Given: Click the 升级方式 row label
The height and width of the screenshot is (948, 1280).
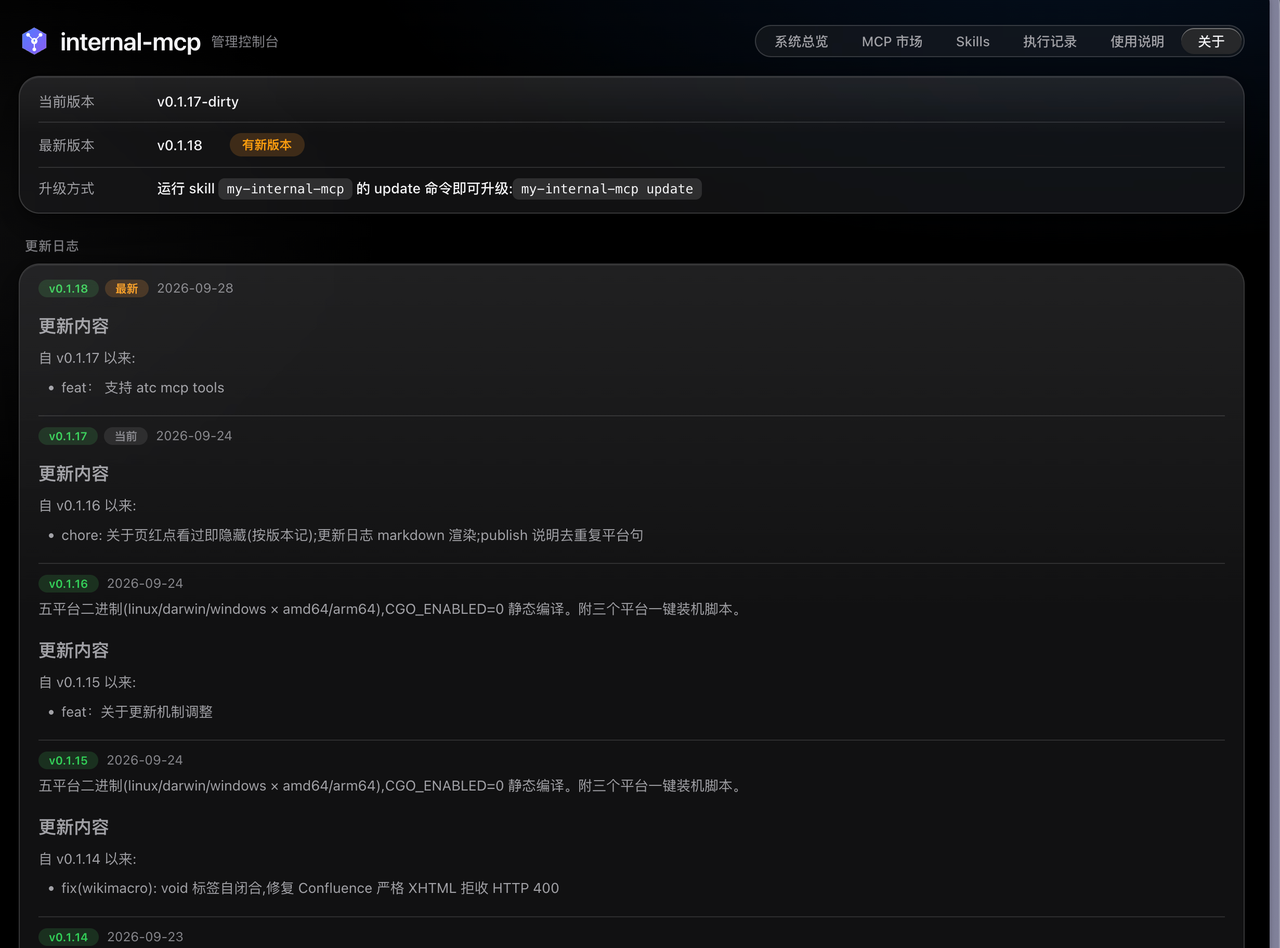Looking at the screenshot, I should tap(66, 189).
